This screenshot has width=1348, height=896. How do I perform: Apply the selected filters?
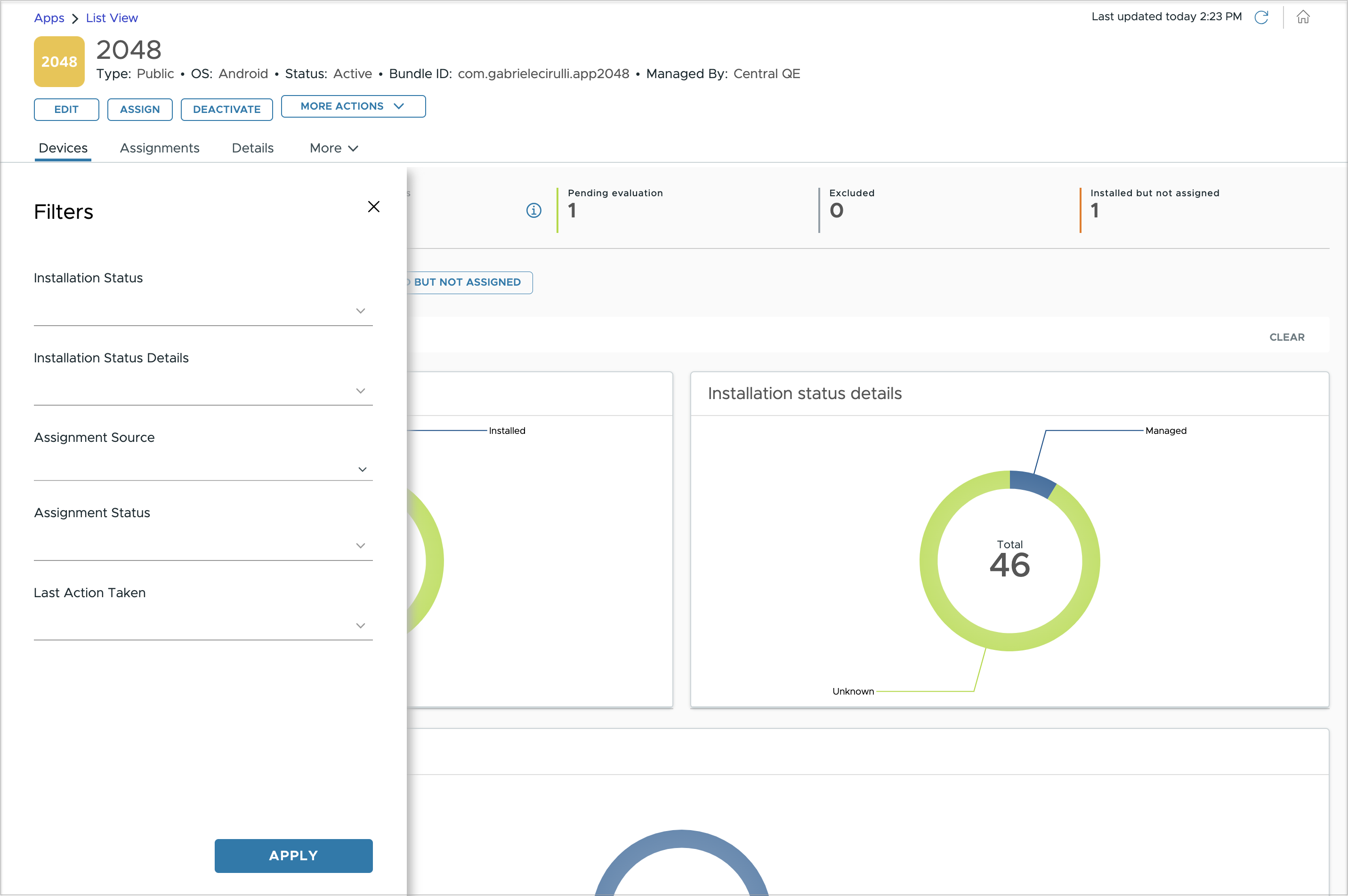[294, 856]
